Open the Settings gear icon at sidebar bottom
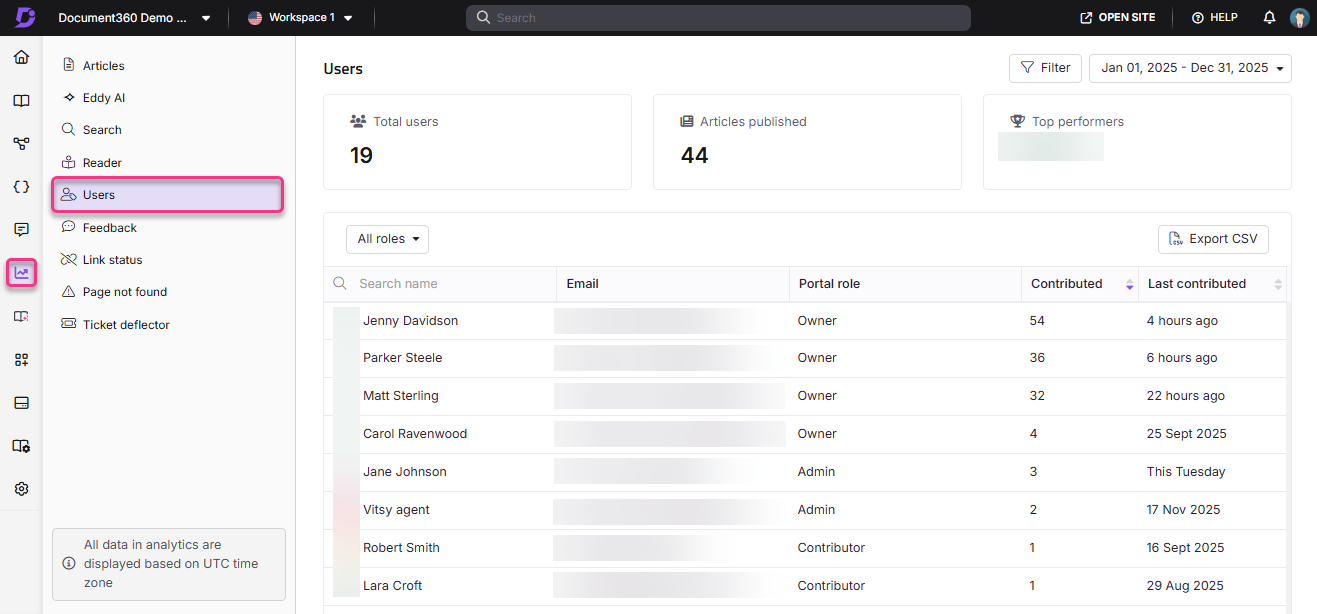This screenshot has height=614, width=1317. 21,488
